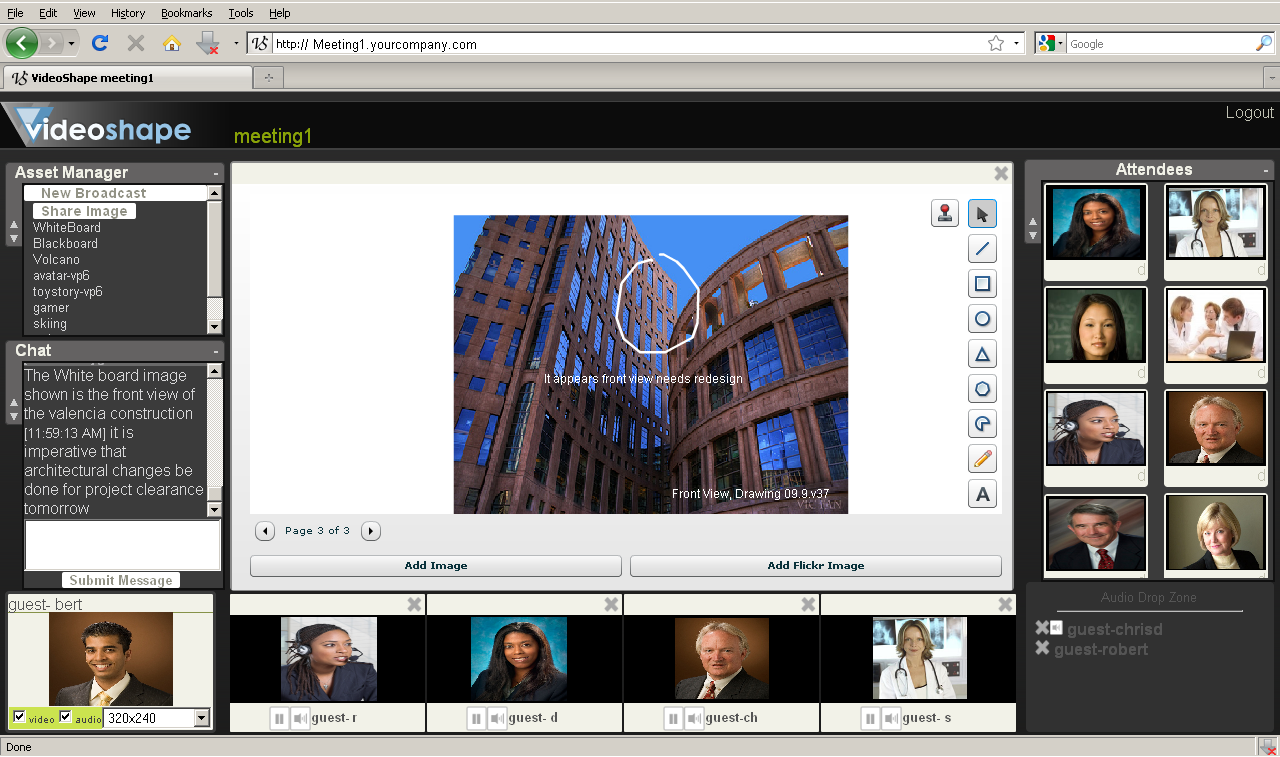This screenshot has height=757, width=1280.
Task: Select the line drawing tool
Action: (982, 249)
